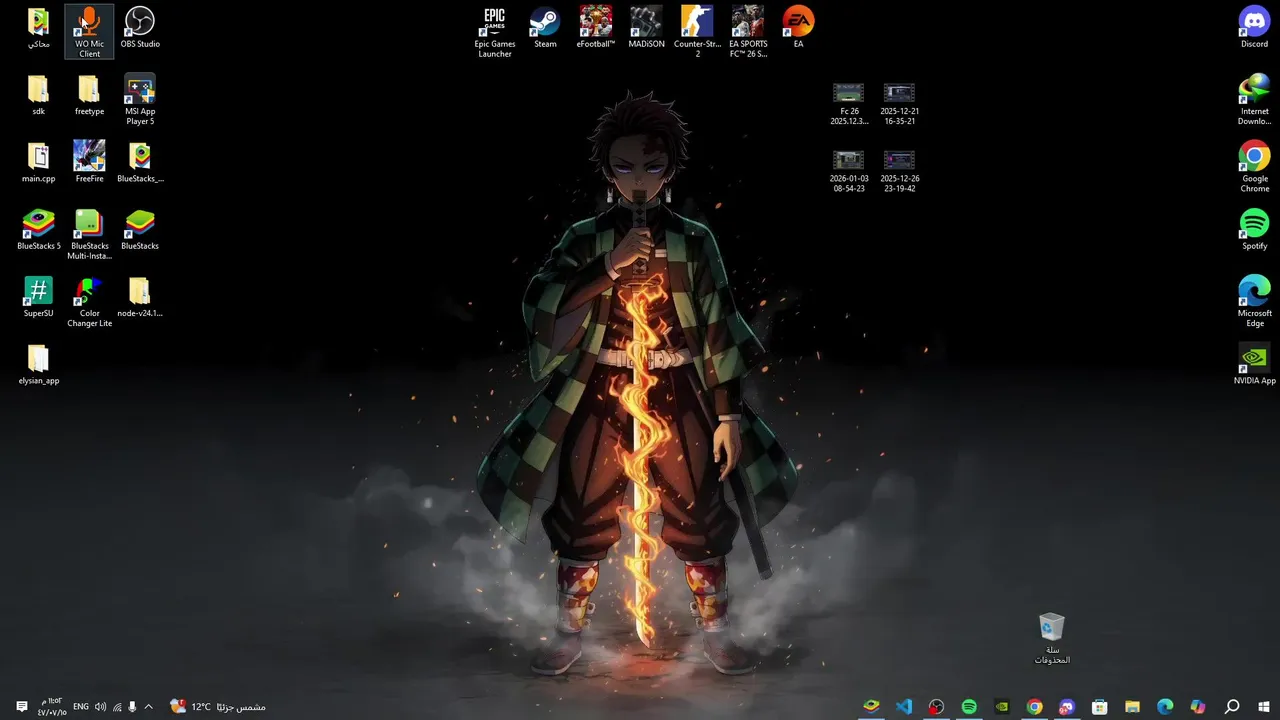Switch the ENG input language indicator
This screenshot has height=720, width=1280.
pyautogui.click(x=81, y=707)
